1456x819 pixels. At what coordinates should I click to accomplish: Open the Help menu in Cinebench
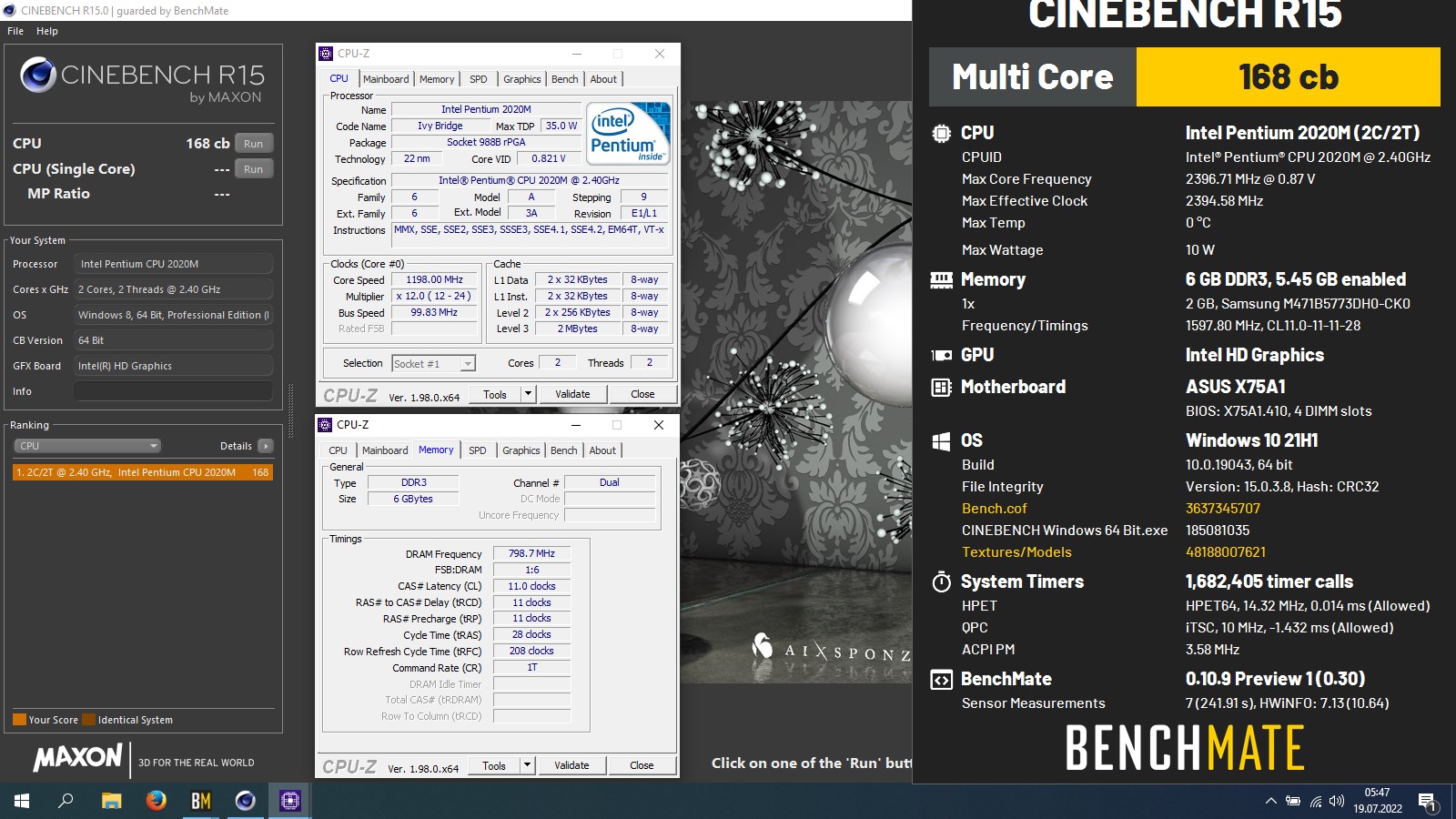click(x=47, y=31)
